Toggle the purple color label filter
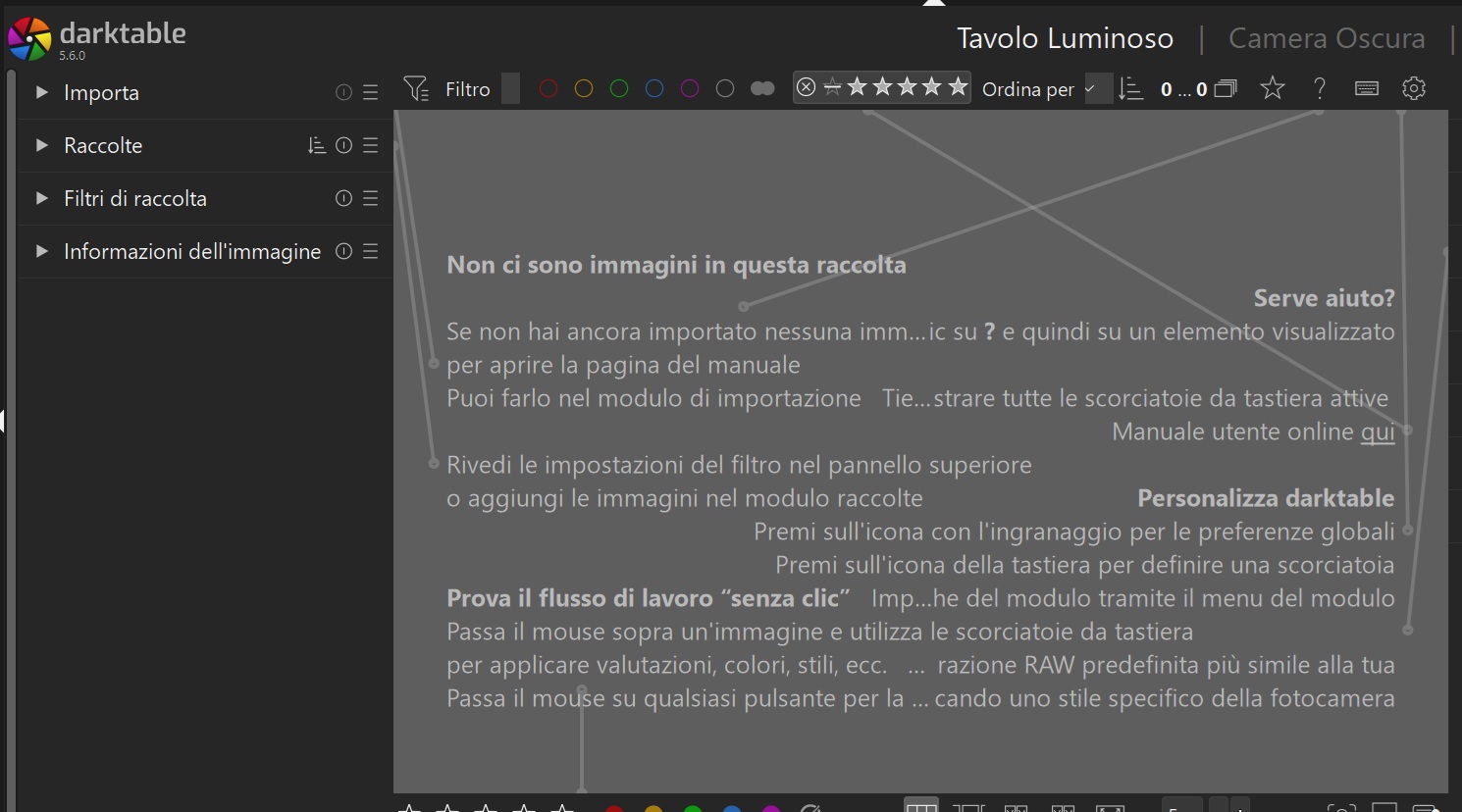Image resolution: width=1462 pixels, height=812 pixels. coord(690,89)
